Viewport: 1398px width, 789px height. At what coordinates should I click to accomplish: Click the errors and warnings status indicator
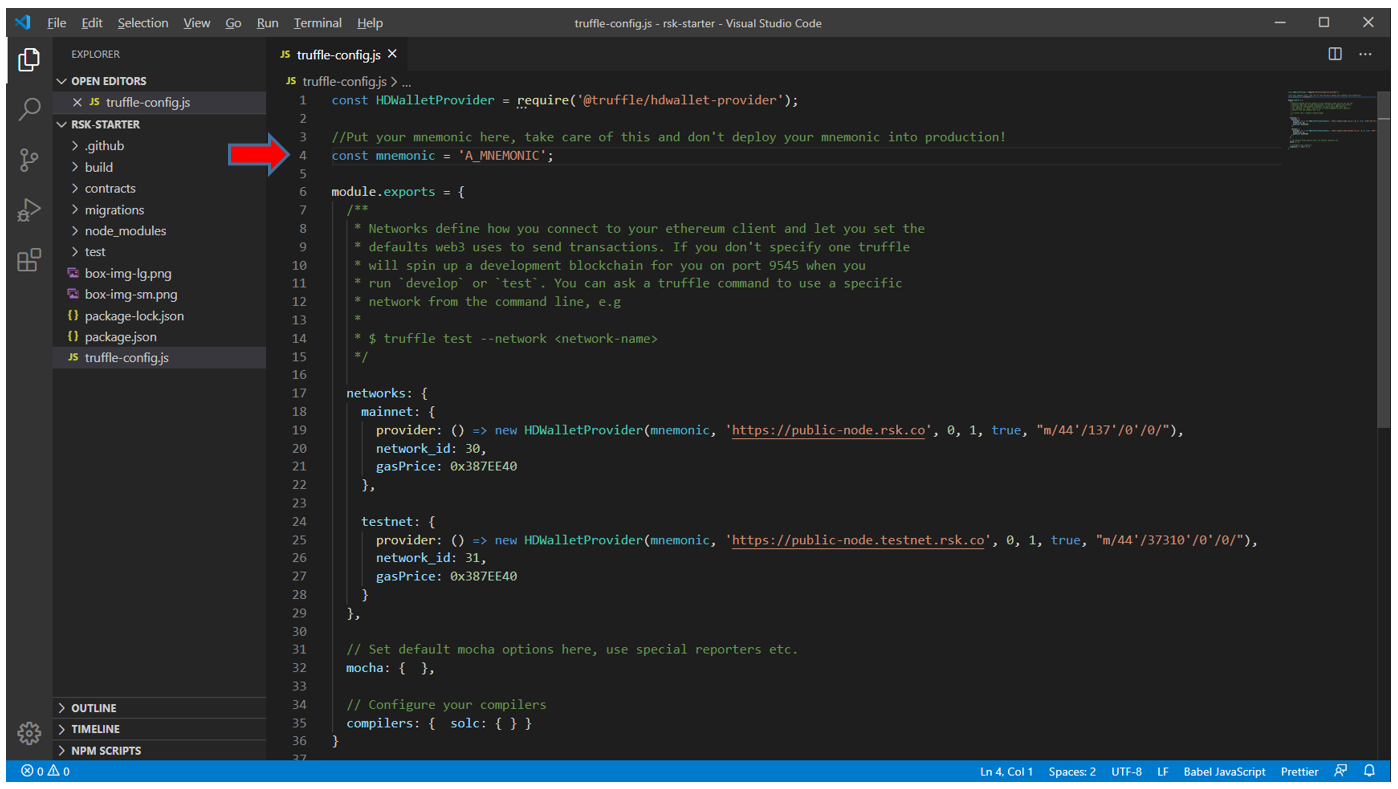(x=45, y=771)
